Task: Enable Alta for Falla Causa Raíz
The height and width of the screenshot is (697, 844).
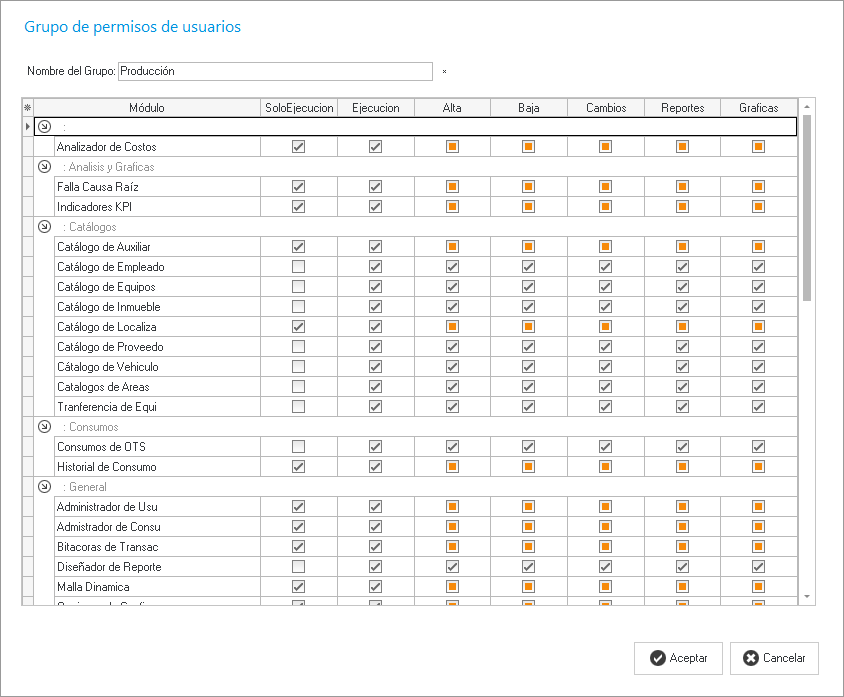Action: point(452,187)
